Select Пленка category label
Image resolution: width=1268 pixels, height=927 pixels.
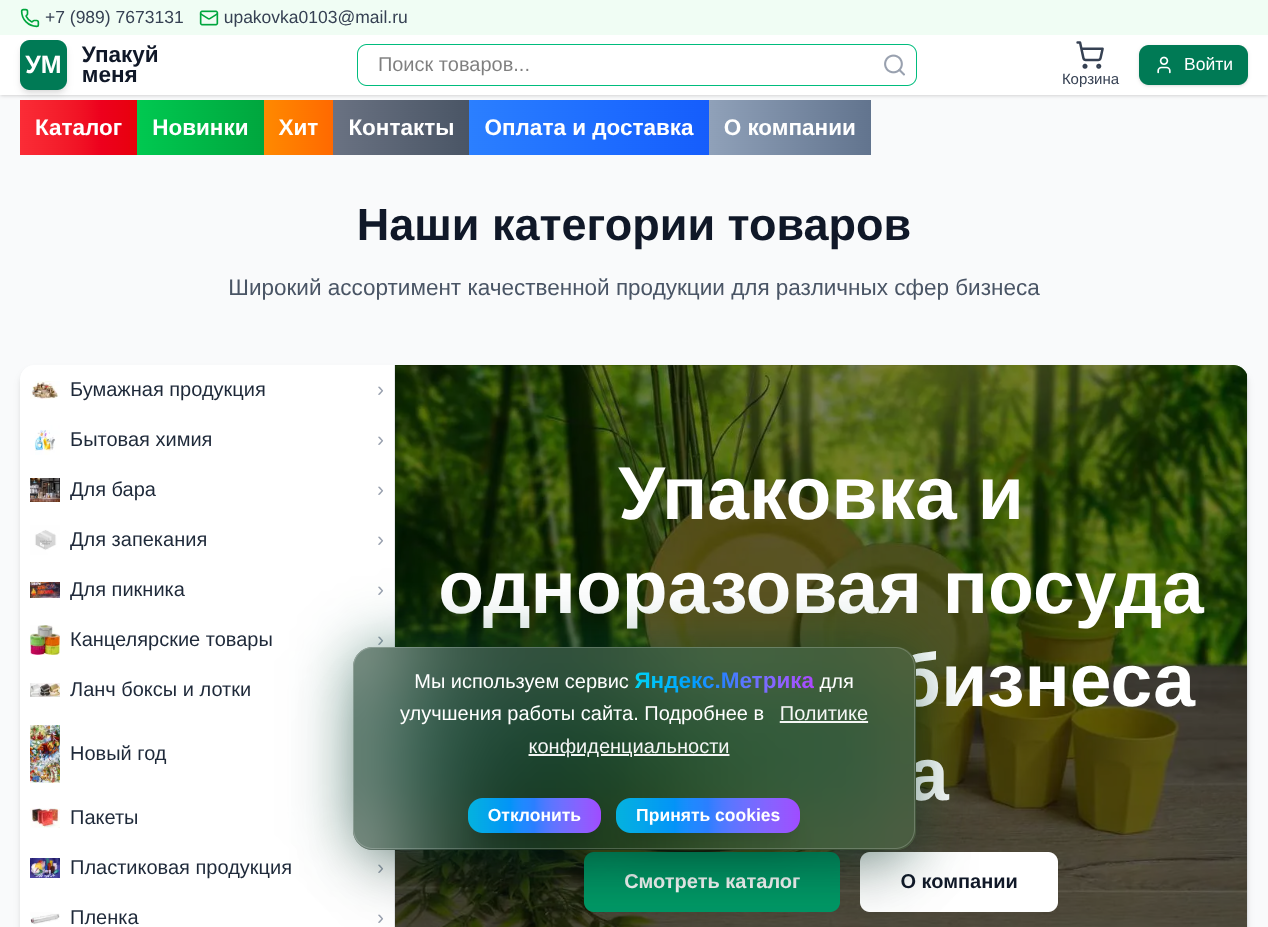coord(104,917)
